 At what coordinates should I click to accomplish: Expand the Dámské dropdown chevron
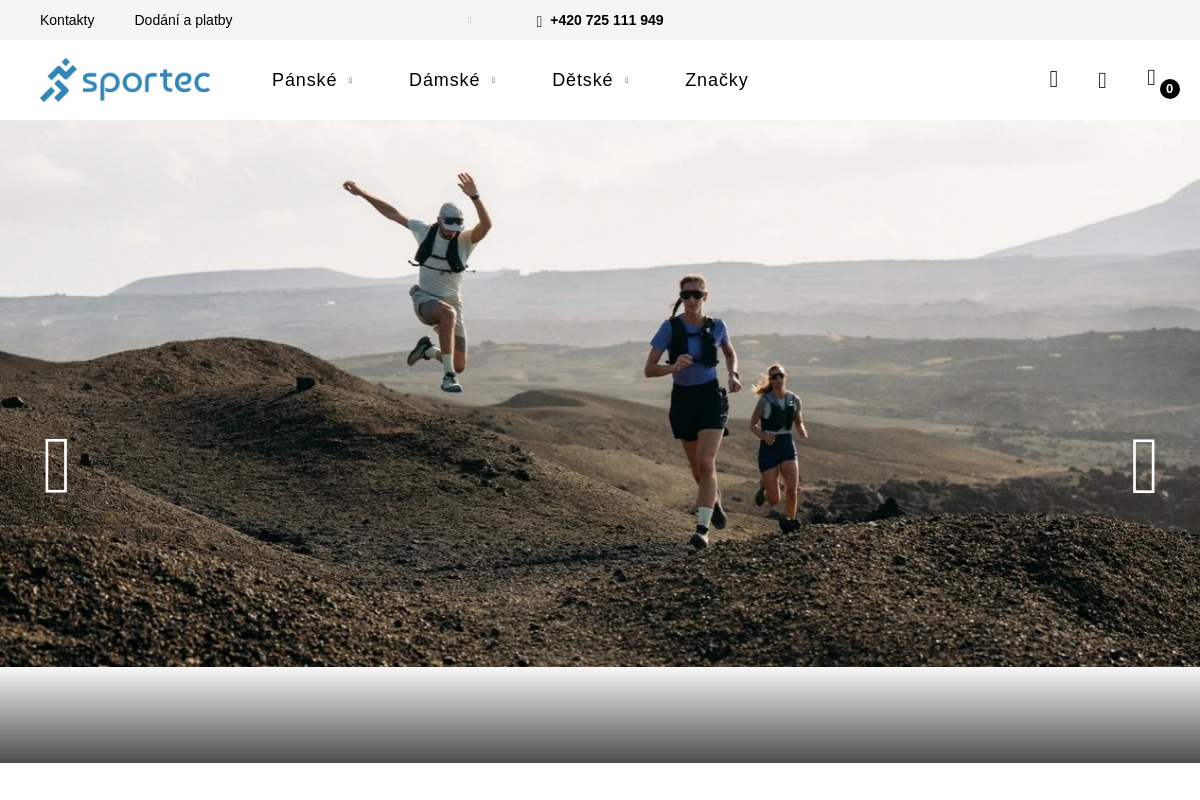click(x=493, y=80)
